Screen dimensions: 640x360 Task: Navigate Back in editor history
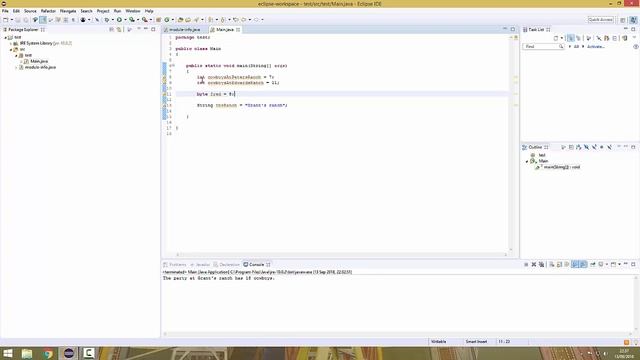pyautogui.click(x=244, y=20)
